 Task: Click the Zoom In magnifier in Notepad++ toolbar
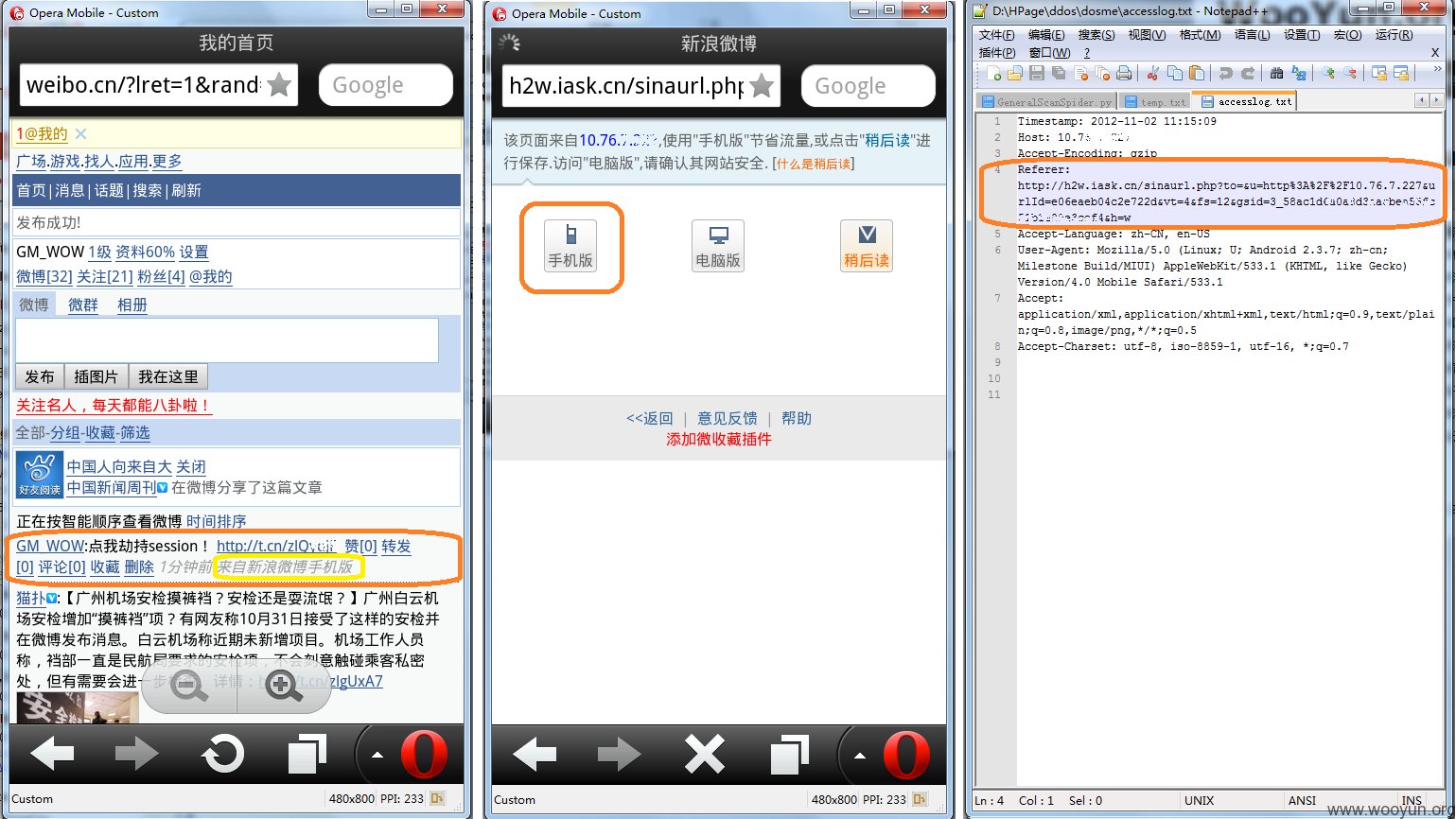coord(1328,73)
